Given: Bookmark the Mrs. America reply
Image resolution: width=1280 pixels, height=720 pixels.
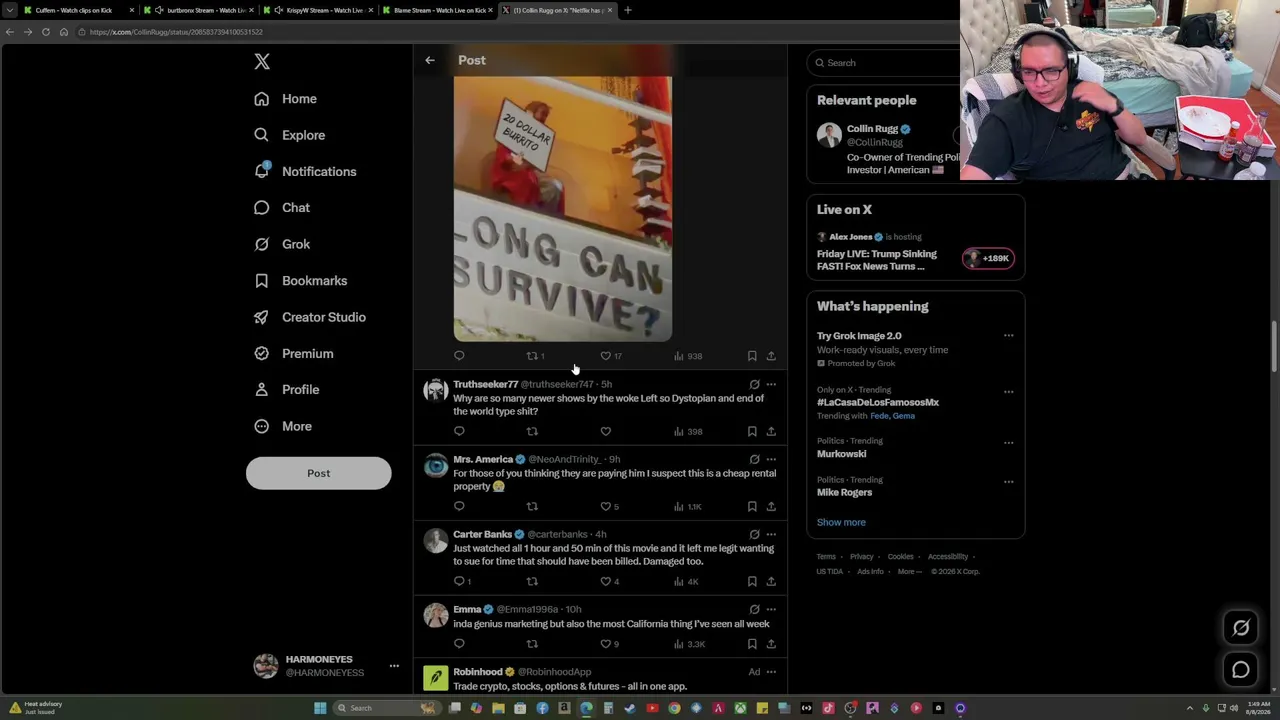Looking at the screenshot, I should point(752,506).
